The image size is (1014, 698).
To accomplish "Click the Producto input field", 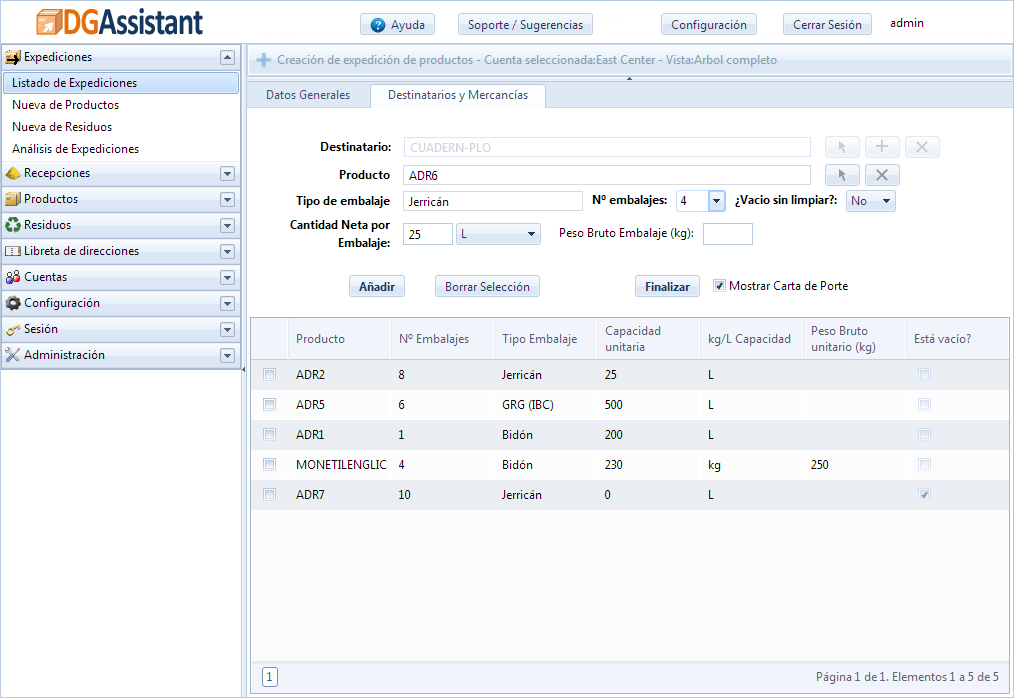I will coord(607,175).
